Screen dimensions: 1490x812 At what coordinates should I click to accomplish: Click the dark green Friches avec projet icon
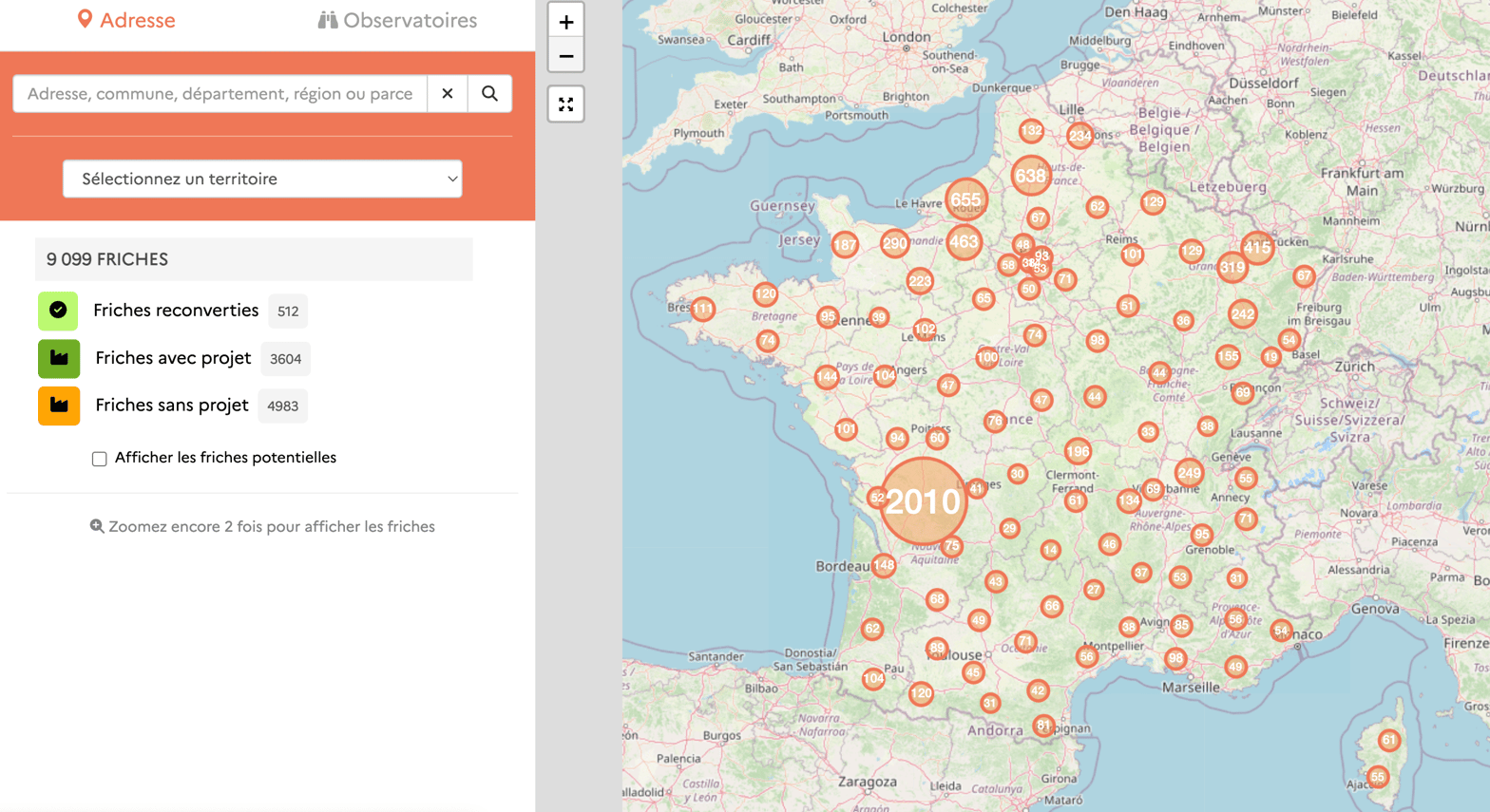pyautogui.click(x=59, y=358)
